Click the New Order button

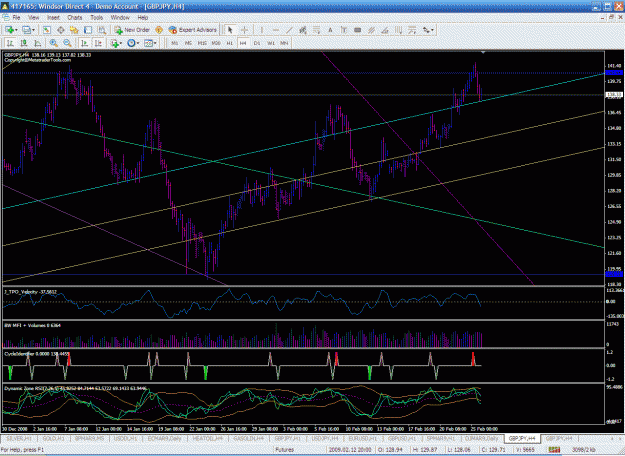(x=132, y=30)
